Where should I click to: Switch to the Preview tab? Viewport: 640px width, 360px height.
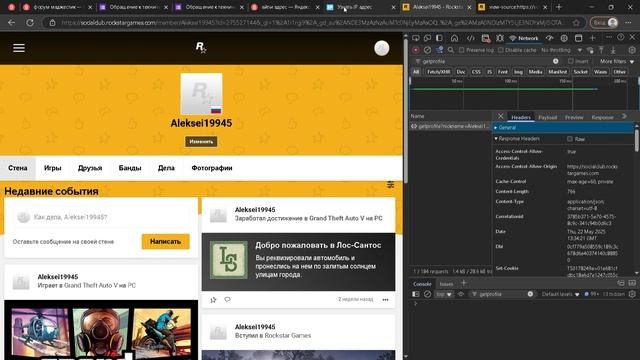[x=574, y=117]
